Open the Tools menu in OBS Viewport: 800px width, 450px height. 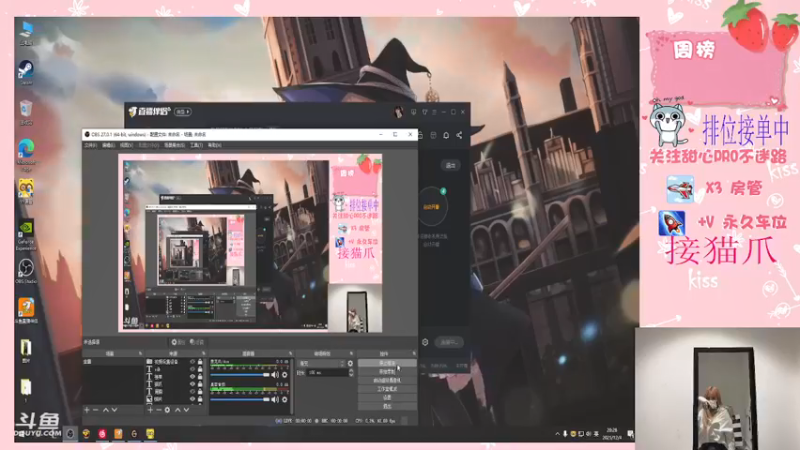197,145
